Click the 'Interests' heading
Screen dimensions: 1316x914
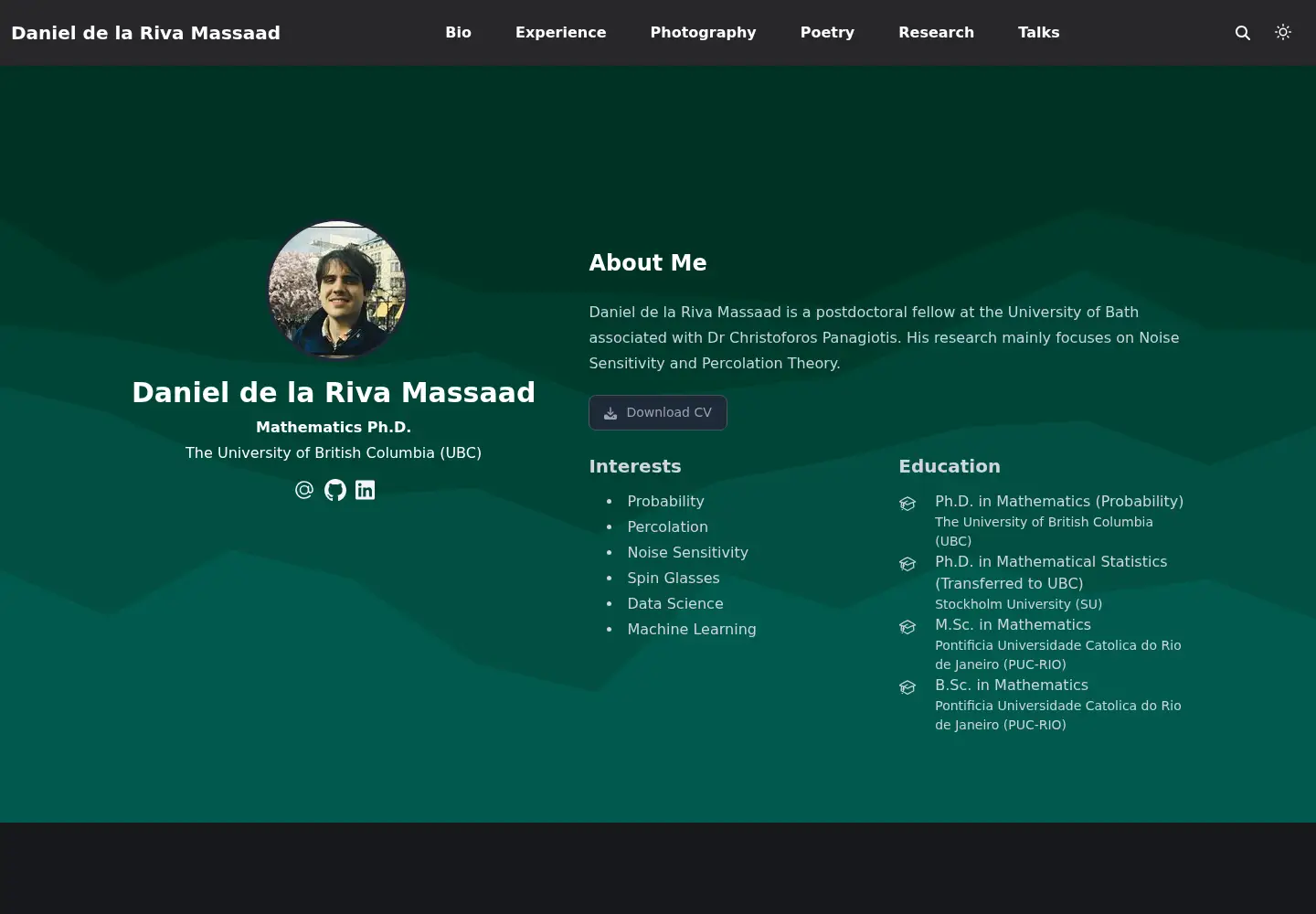pos(635,466)
